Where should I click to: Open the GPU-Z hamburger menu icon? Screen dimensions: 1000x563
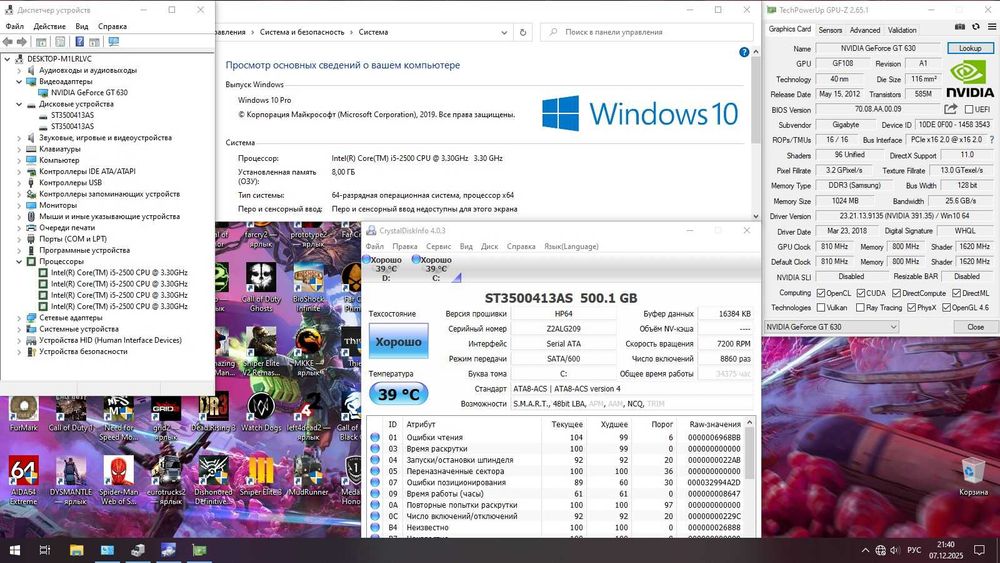pos(992,27)
